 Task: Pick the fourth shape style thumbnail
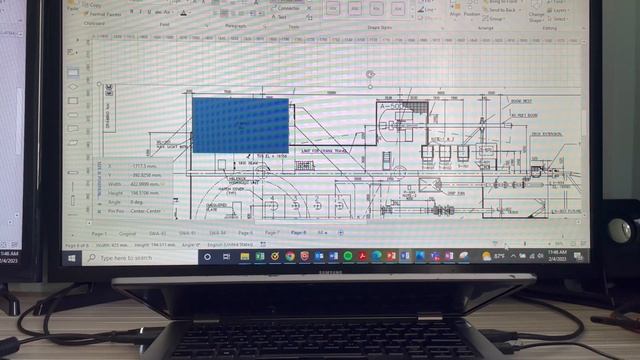click(x=397, y=9)
